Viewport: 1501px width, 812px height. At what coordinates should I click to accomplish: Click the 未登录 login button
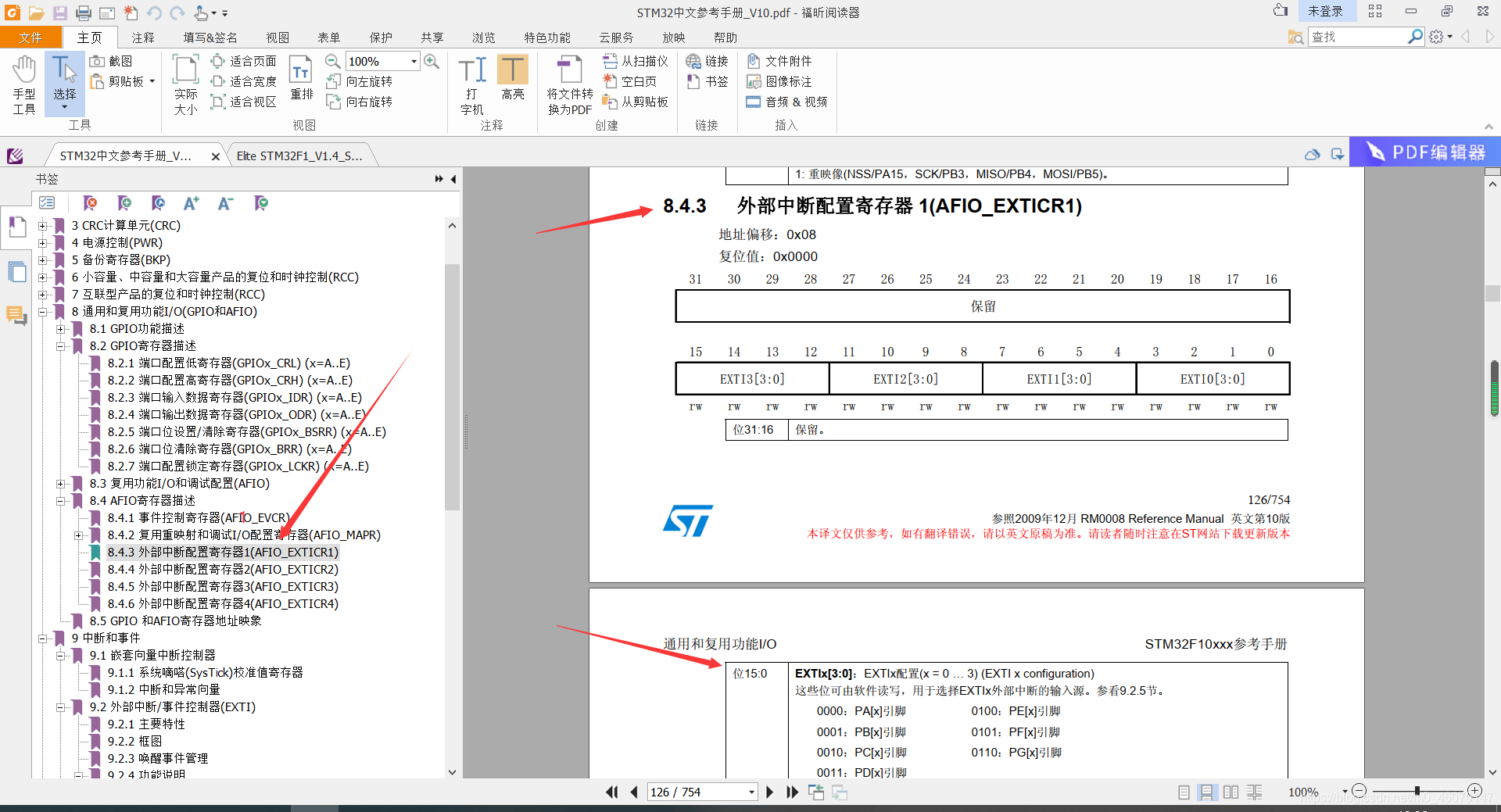[x=1327, y=12]
